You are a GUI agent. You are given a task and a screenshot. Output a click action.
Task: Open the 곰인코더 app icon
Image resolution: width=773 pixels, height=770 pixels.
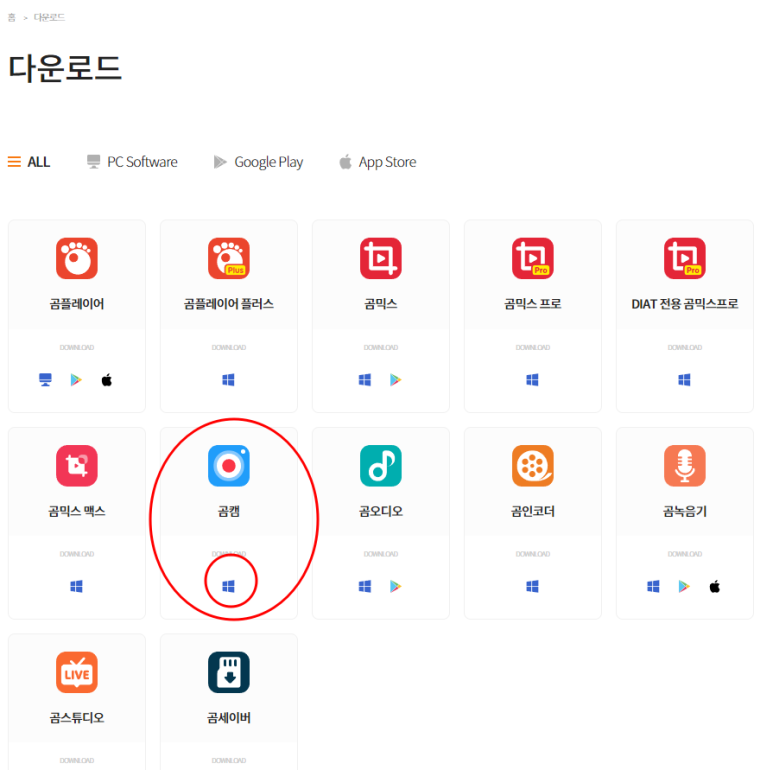[533, 466]
